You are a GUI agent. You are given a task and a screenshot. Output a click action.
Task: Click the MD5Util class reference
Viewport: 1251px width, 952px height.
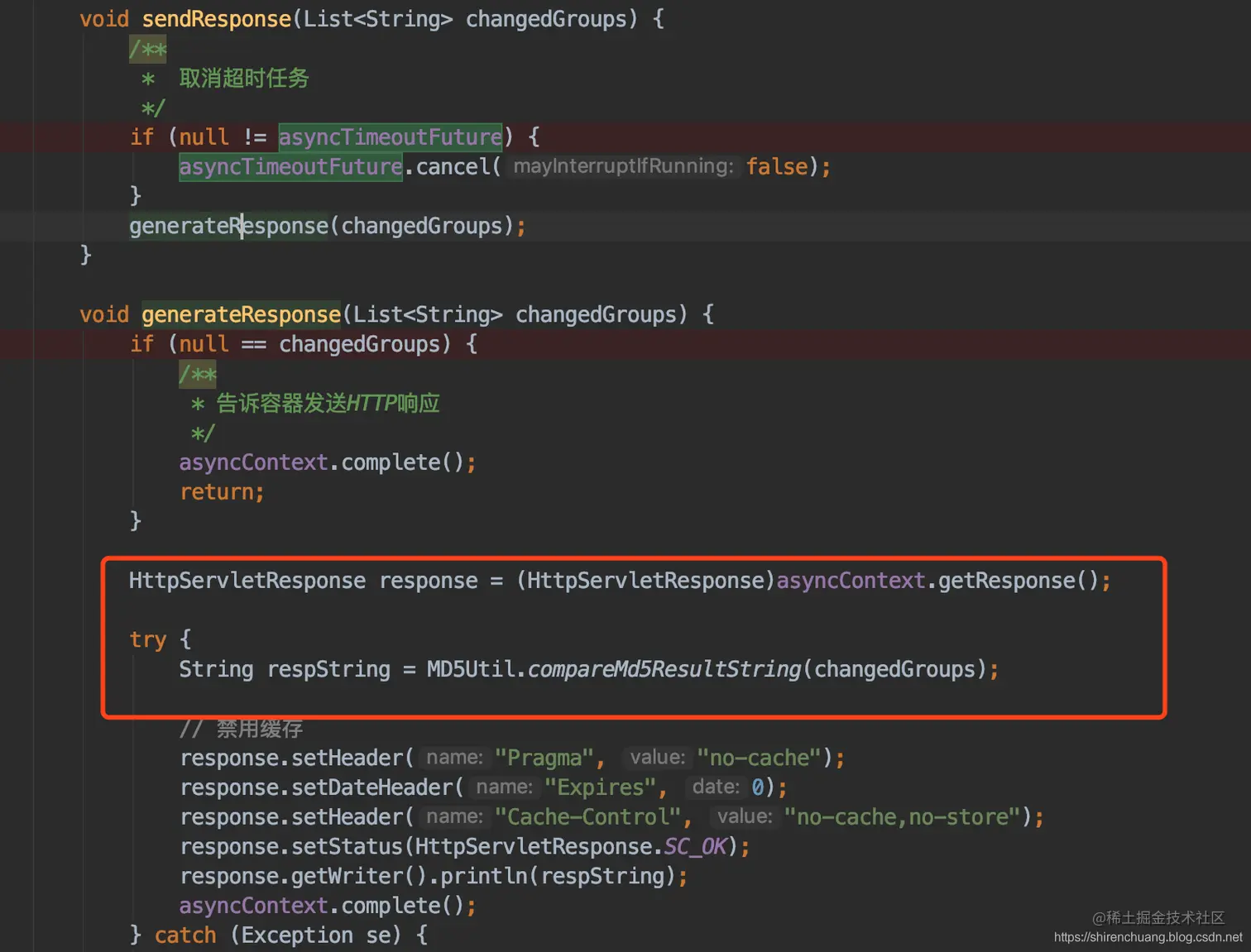[471, 670]
